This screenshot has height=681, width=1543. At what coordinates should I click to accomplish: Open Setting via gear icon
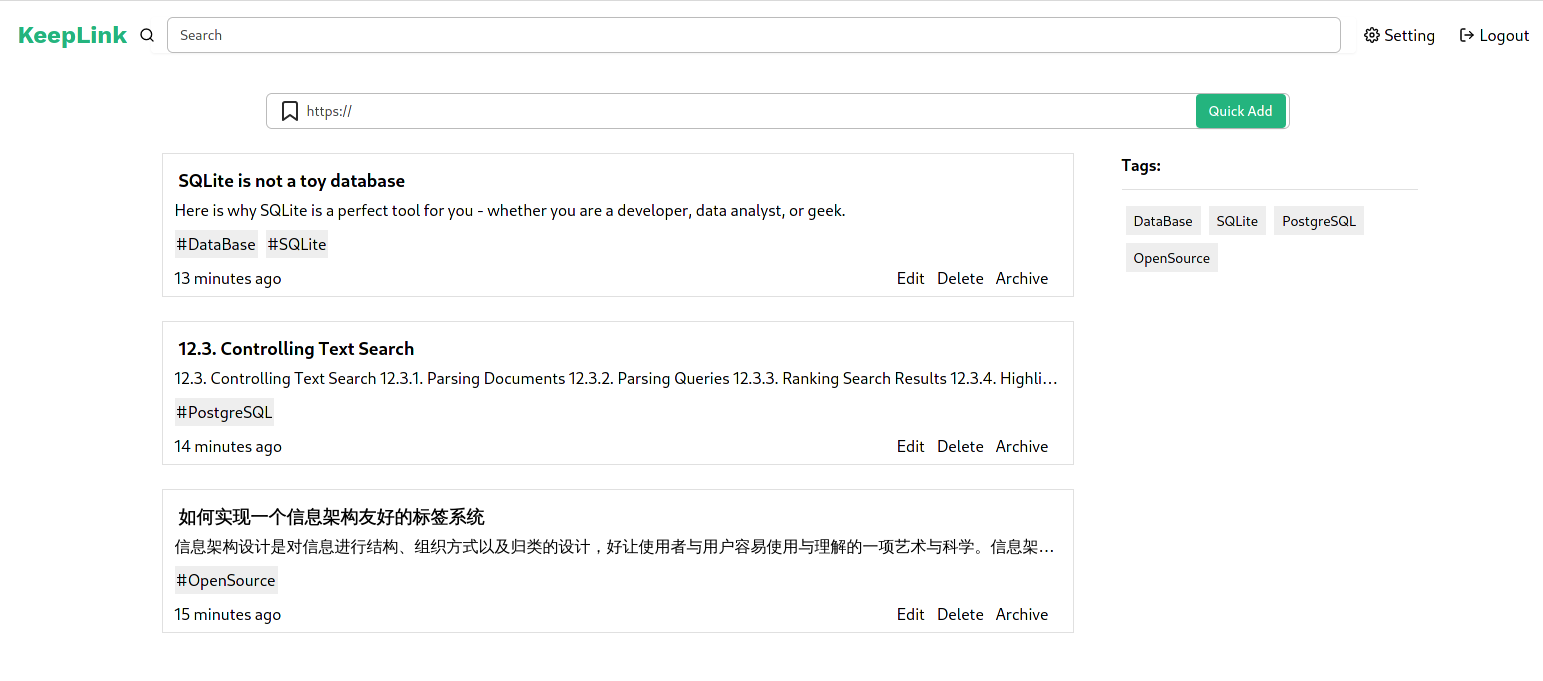(x=1399, y=35)
